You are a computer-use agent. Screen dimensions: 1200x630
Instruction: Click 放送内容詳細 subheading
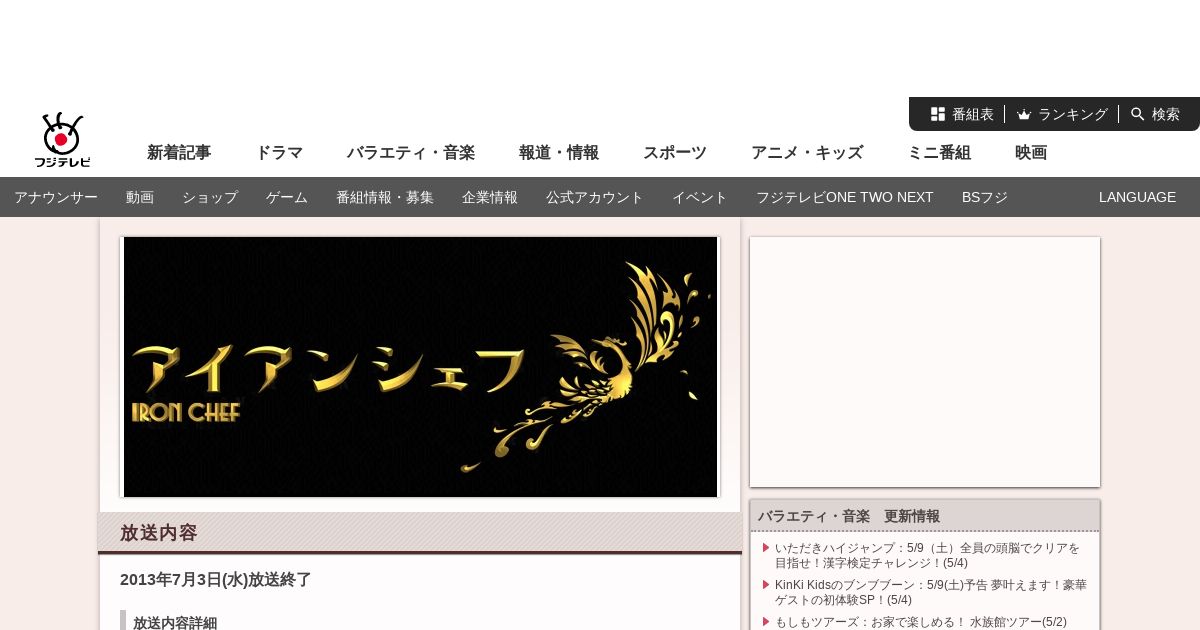175,622
